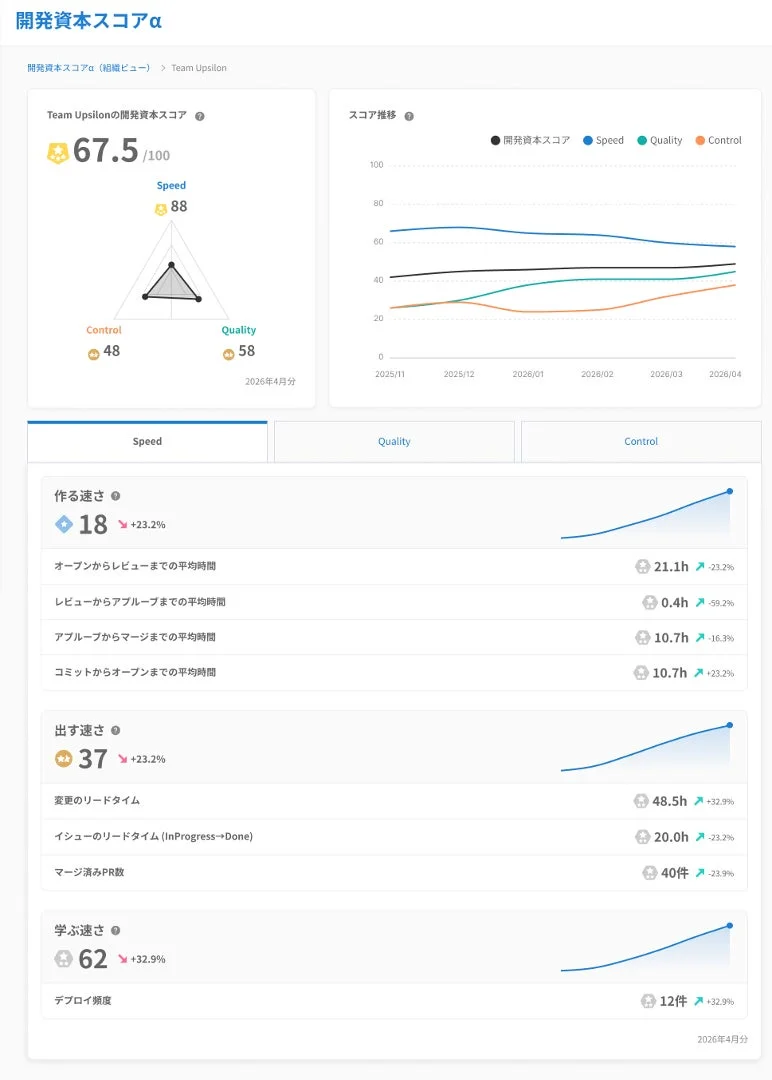This screenshot has height=1080, width=772.
Task: Click help icon next to 学ぶ速さ
Action: point(116,931)
